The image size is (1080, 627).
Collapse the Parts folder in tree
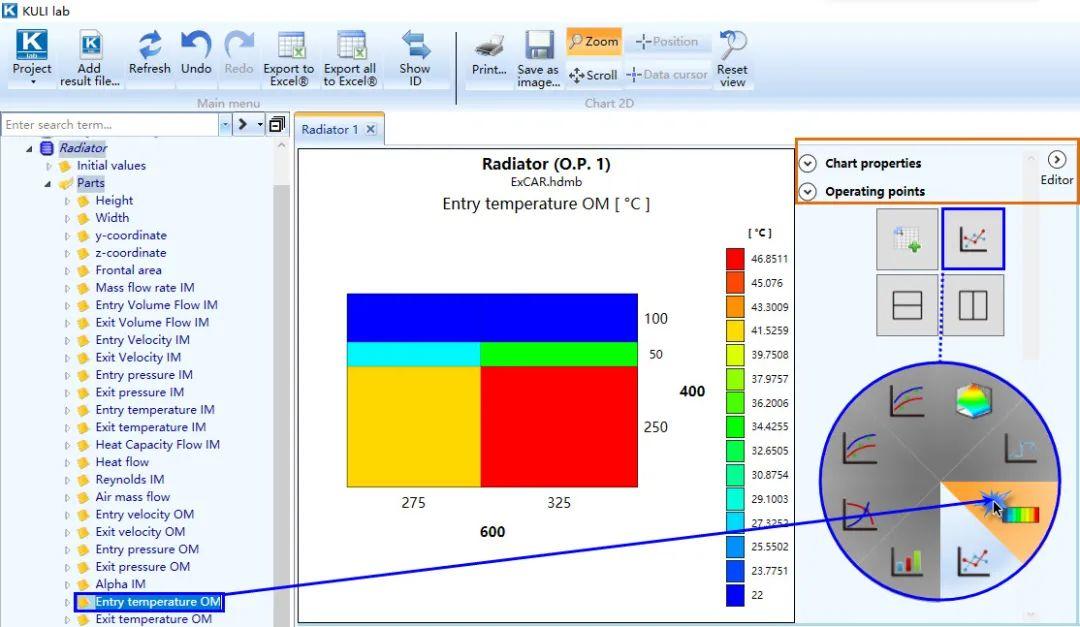48,183
